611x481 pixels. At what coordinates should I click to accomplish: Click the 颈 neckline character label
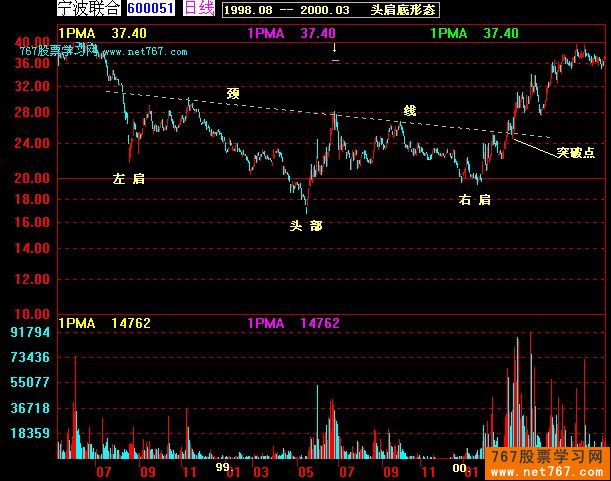(233, 94)
